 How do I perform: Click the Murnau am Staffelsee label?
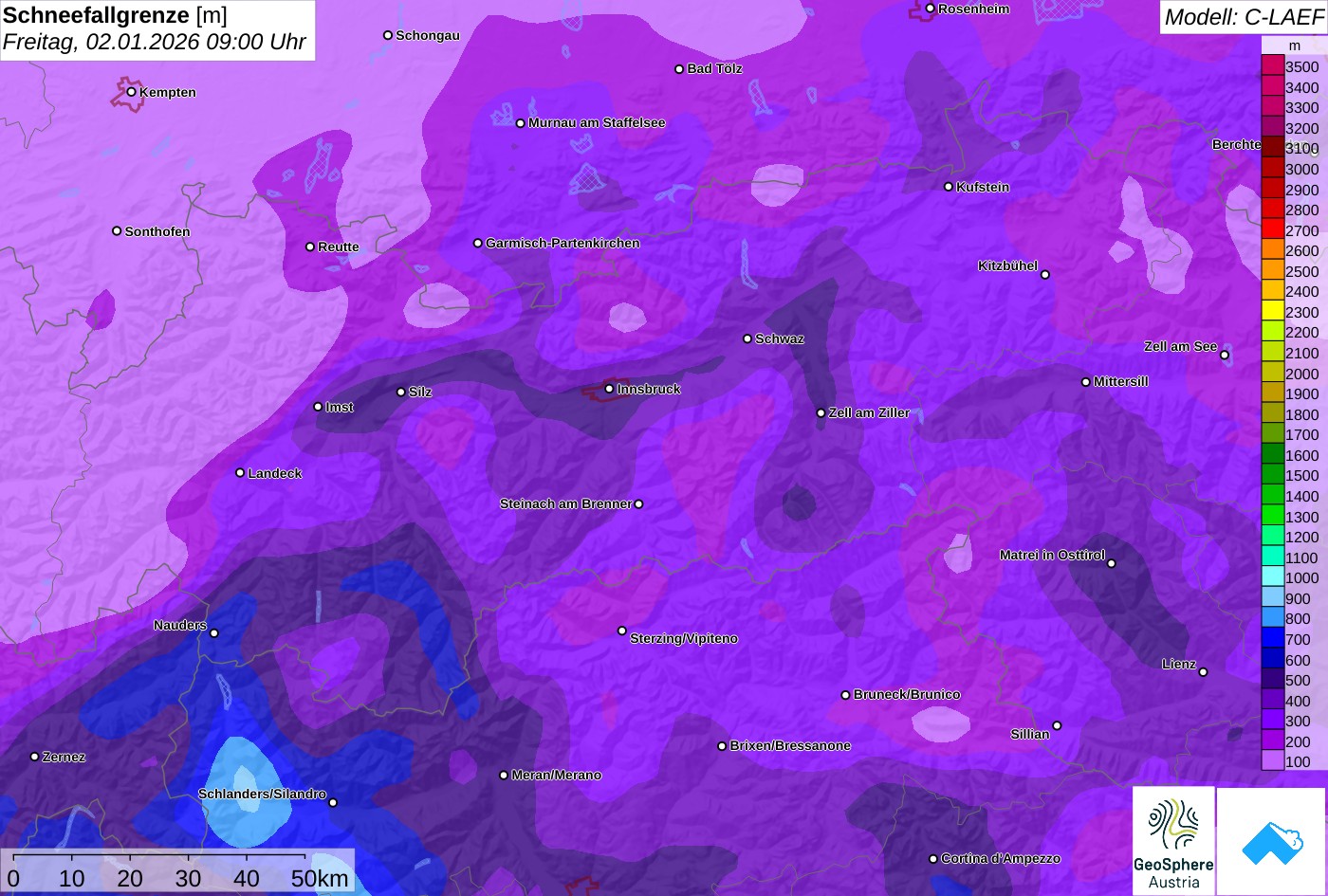[597, 122]
